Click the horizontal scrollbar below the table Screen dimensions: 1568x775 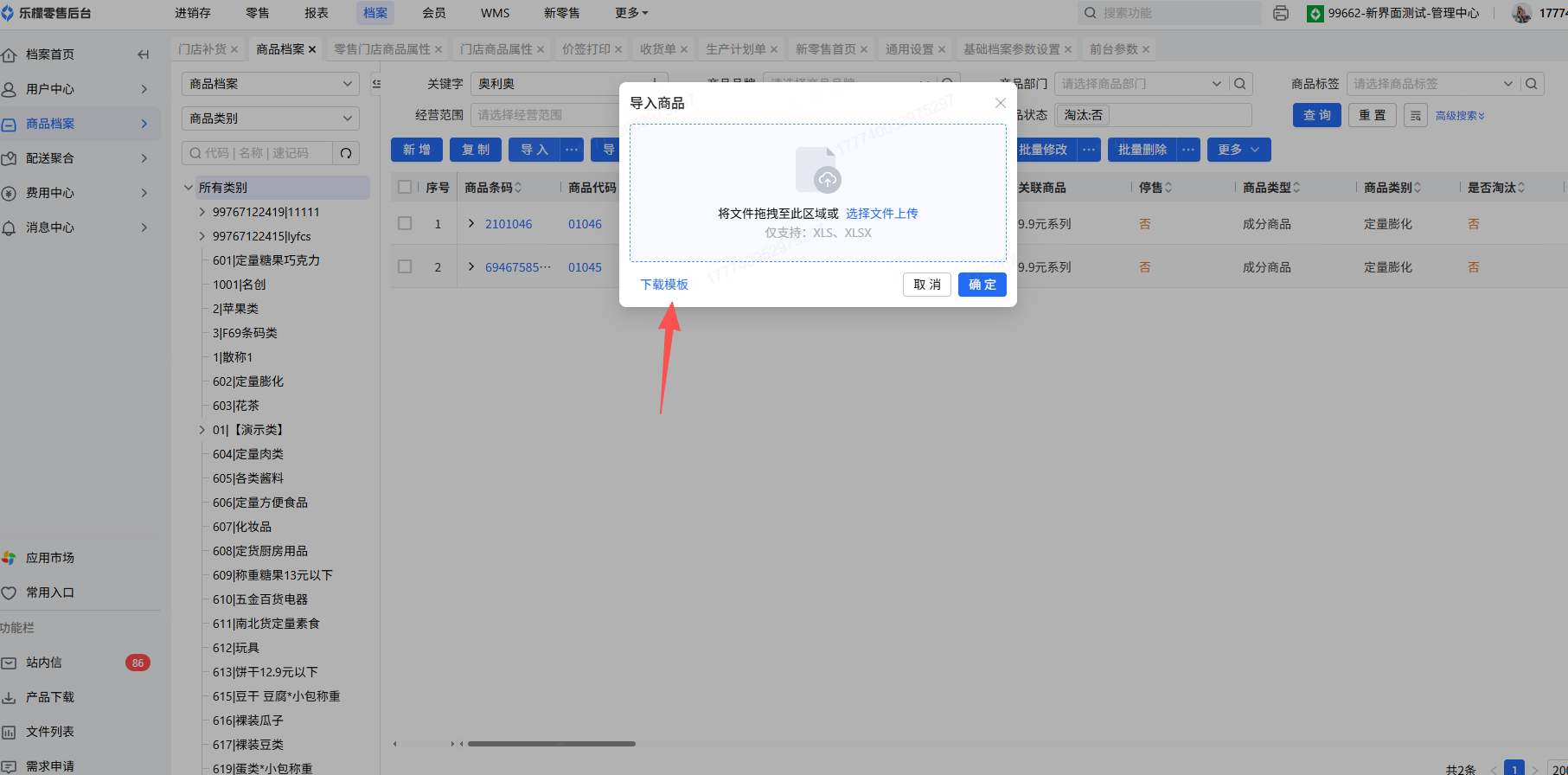click(552, 744)
